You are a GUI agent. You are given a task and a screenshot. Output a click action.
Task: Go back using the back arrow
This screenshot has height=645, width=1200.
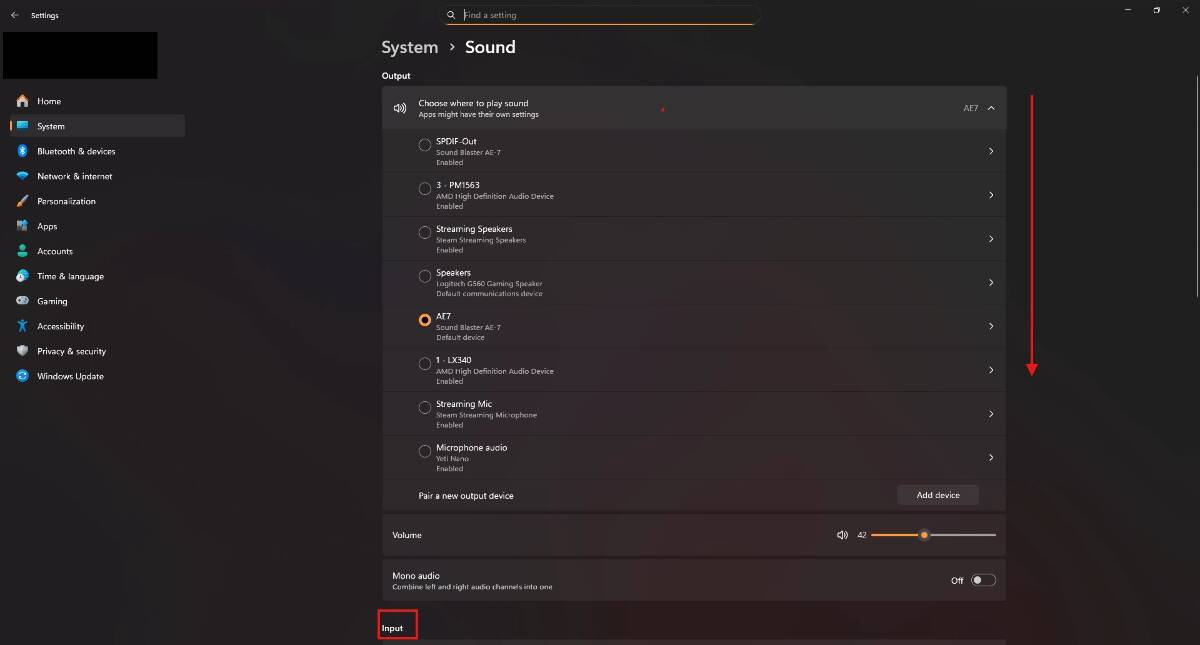(x=14, y=15)
